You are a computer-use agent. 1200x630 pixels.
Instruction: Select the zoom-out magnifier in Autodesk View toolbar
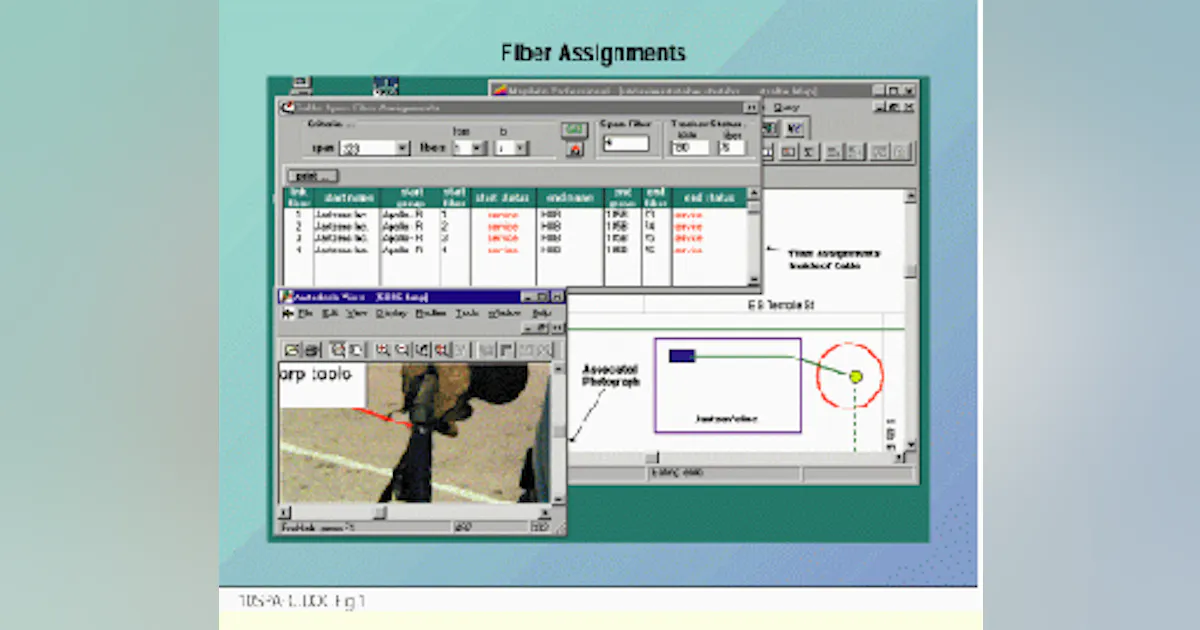tap(402, 350)
